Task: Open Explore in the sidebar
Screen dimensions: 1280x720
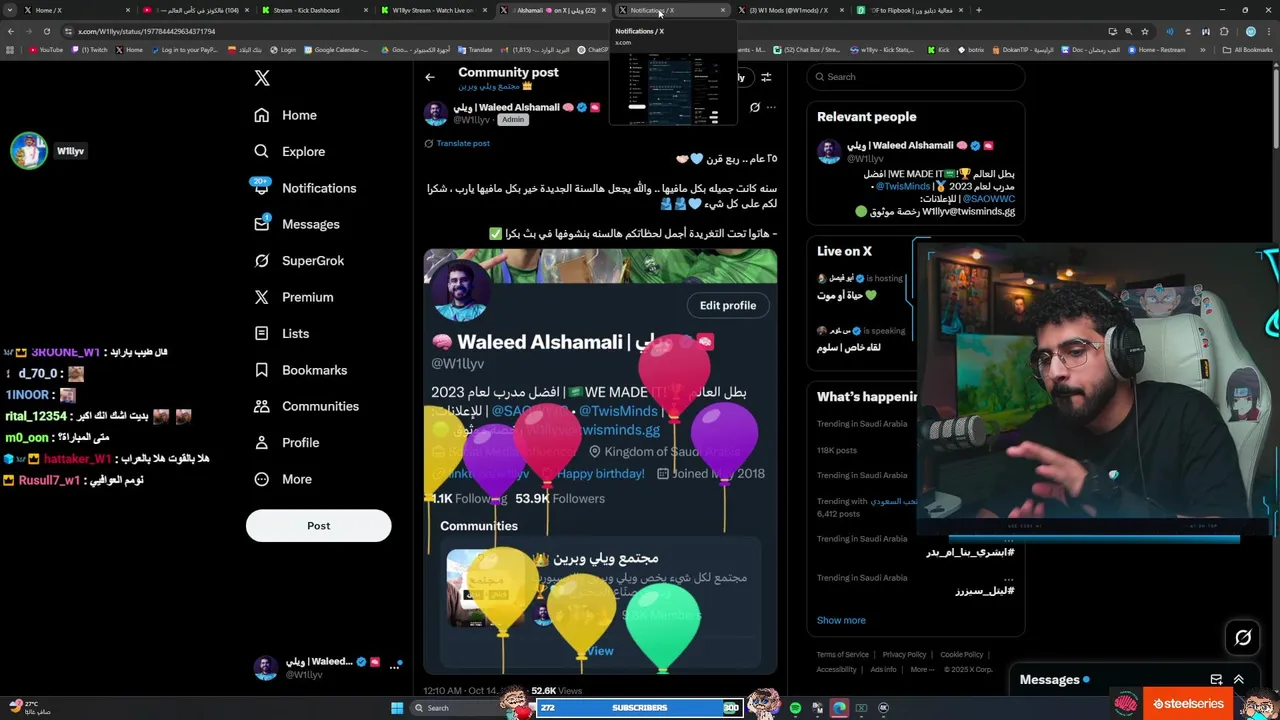Action: [289, 151]
